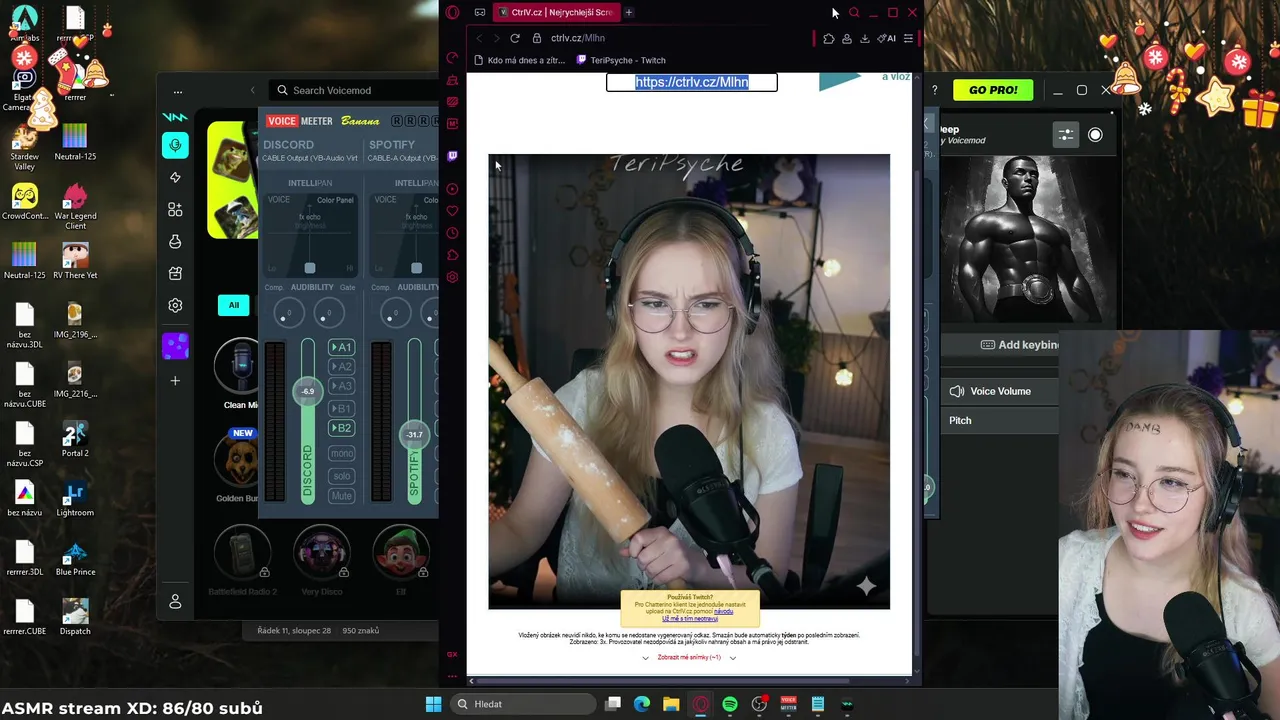1280x720 pixels.
Task: Click the Voicemod grid-plus icon in sidebar
Action: [175, 209]
